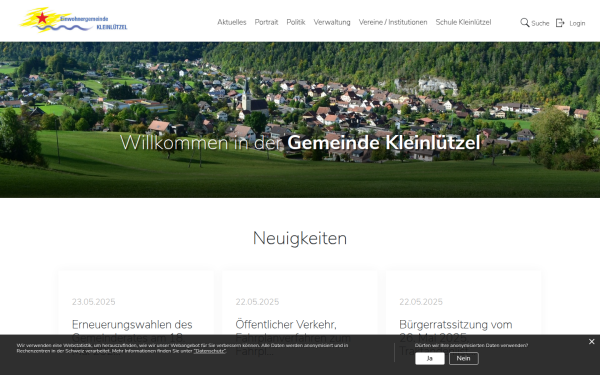This screenshot has height=375, width=600.
Task: Open the Vereine / Institutionen menu
Action: [x=393, y=22]
